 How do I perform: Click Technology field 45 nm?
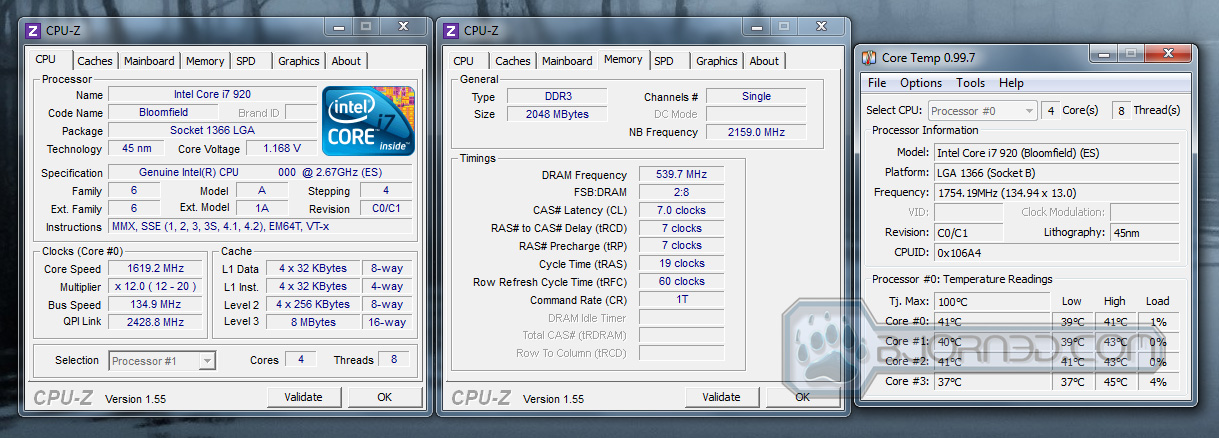coord(136,149)
